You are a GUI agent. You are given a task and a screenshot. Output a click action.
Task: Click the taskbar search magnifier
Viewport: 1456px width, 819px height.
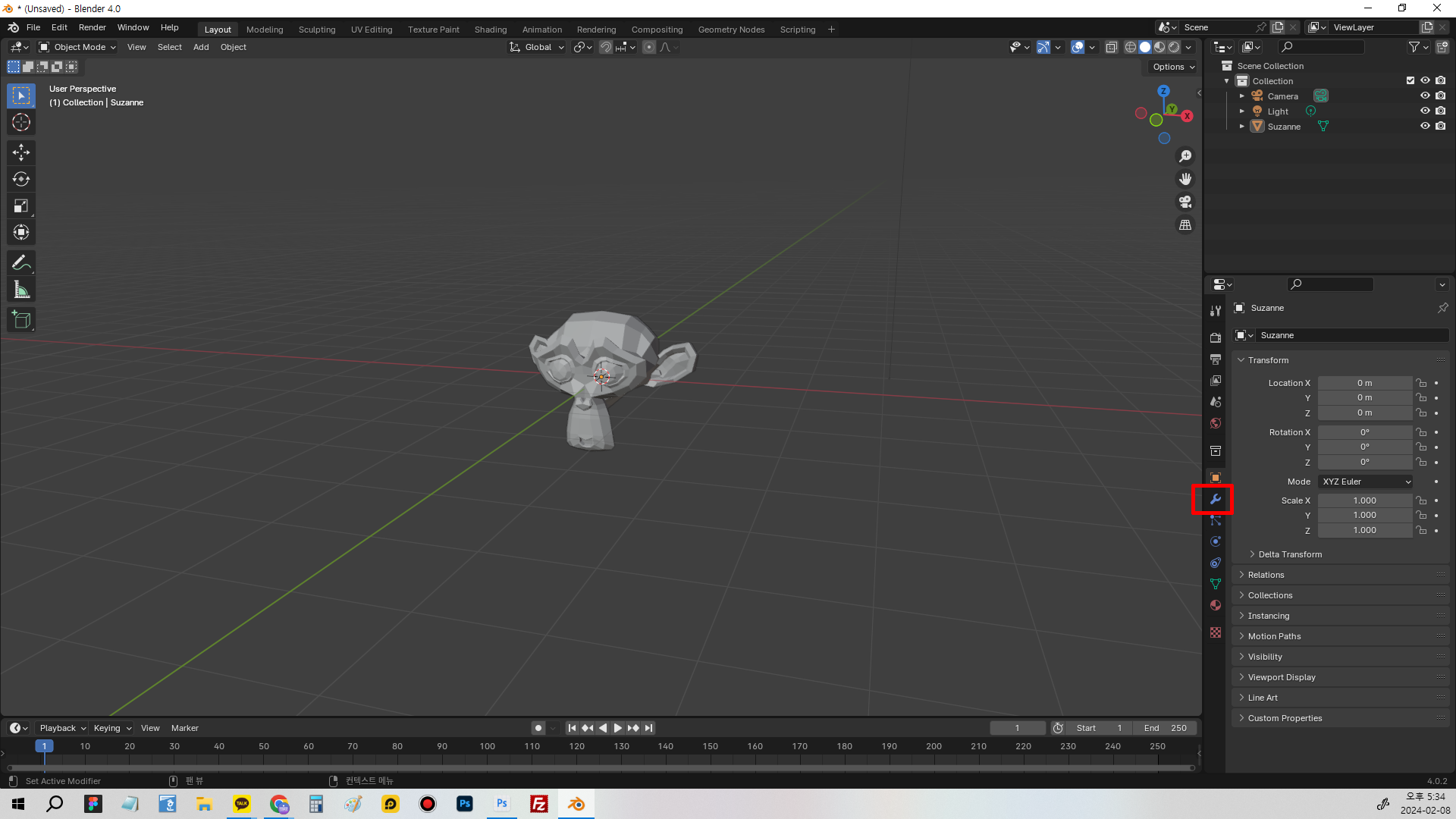[x=55, y=804]
